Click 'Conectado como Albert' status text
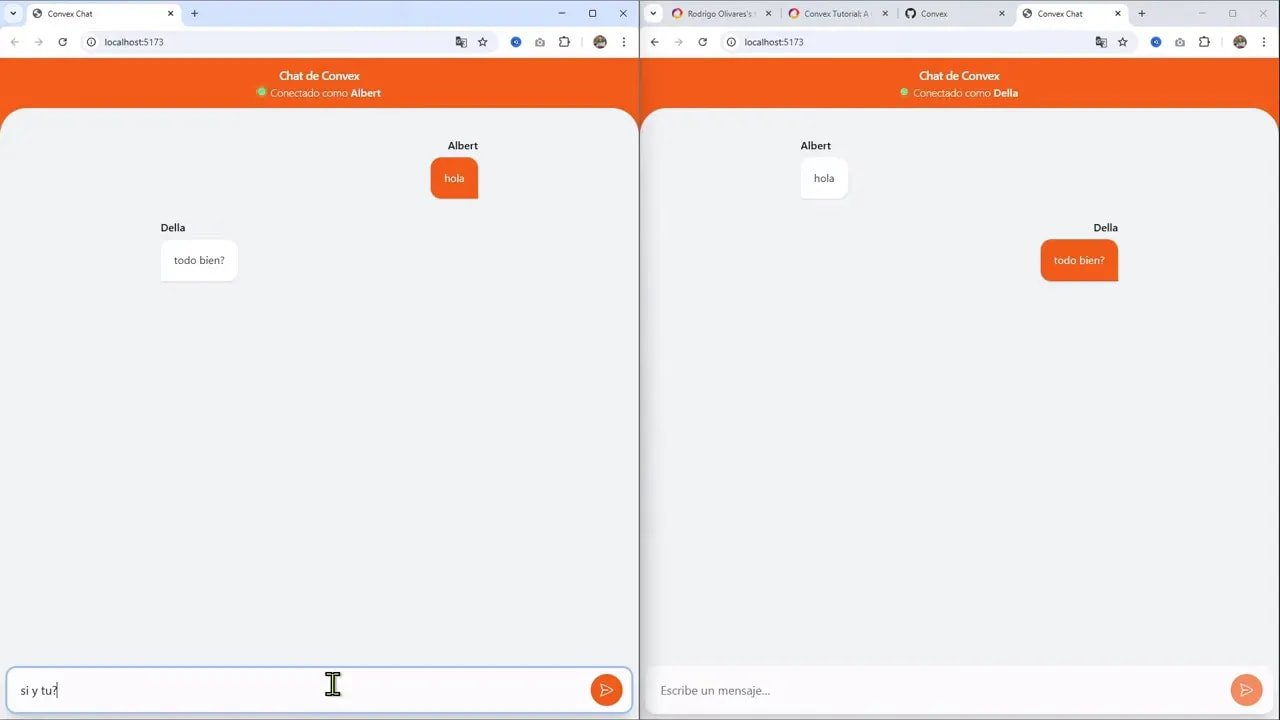The image size is (1280, 720). pyautogui.click(x=325, y=93)
